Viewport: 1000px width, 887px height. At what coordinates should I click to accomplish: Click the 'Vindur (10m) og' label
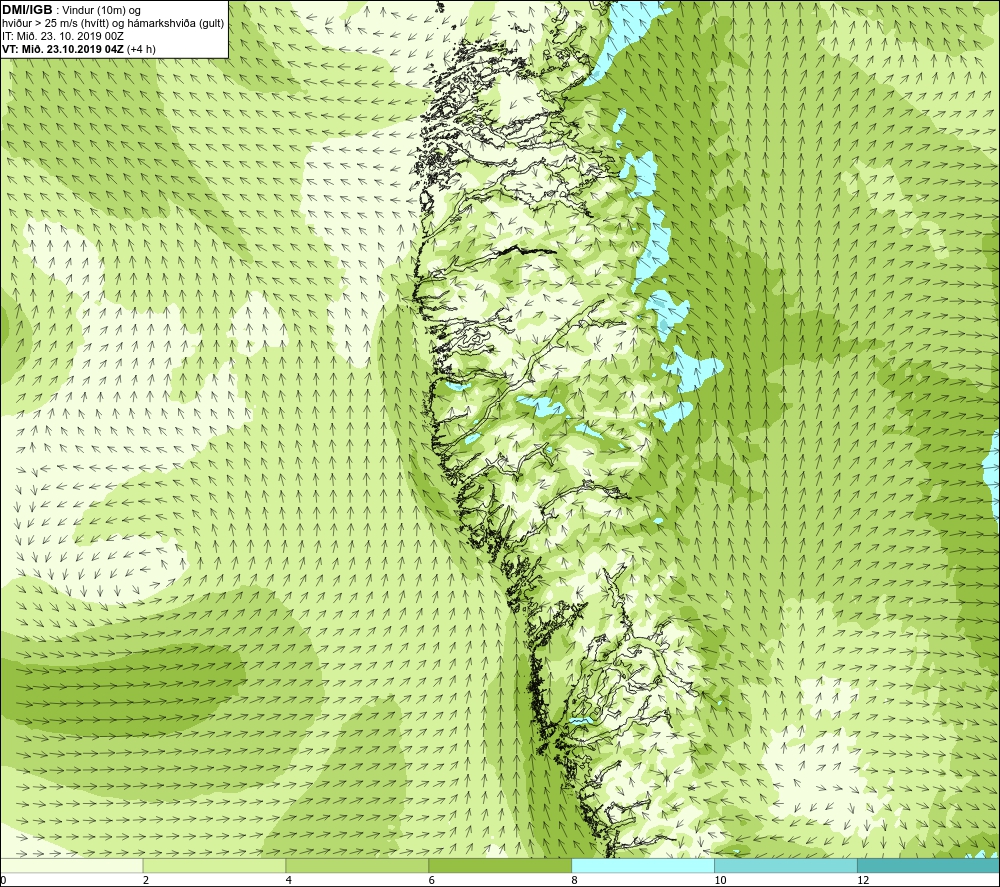click(101, 11)
